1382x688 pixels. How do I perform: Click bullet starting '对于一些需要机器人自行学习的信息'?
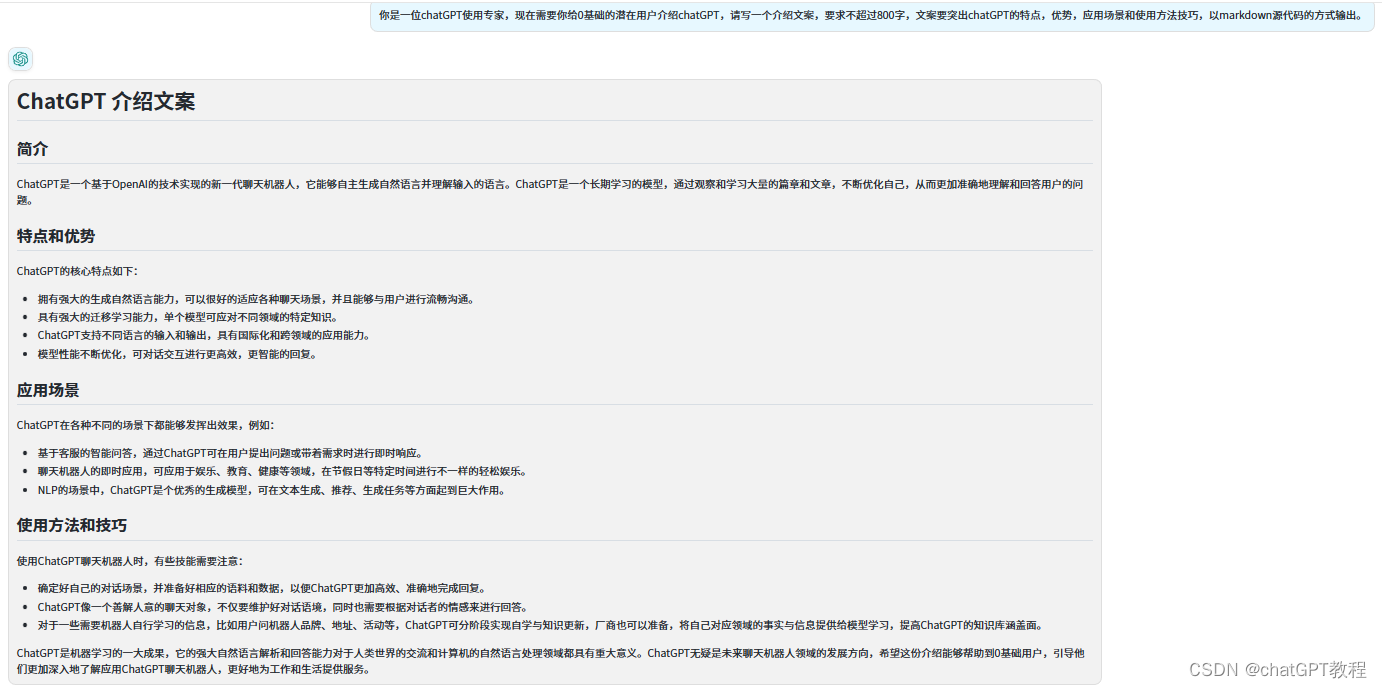(x=540, y=625)
